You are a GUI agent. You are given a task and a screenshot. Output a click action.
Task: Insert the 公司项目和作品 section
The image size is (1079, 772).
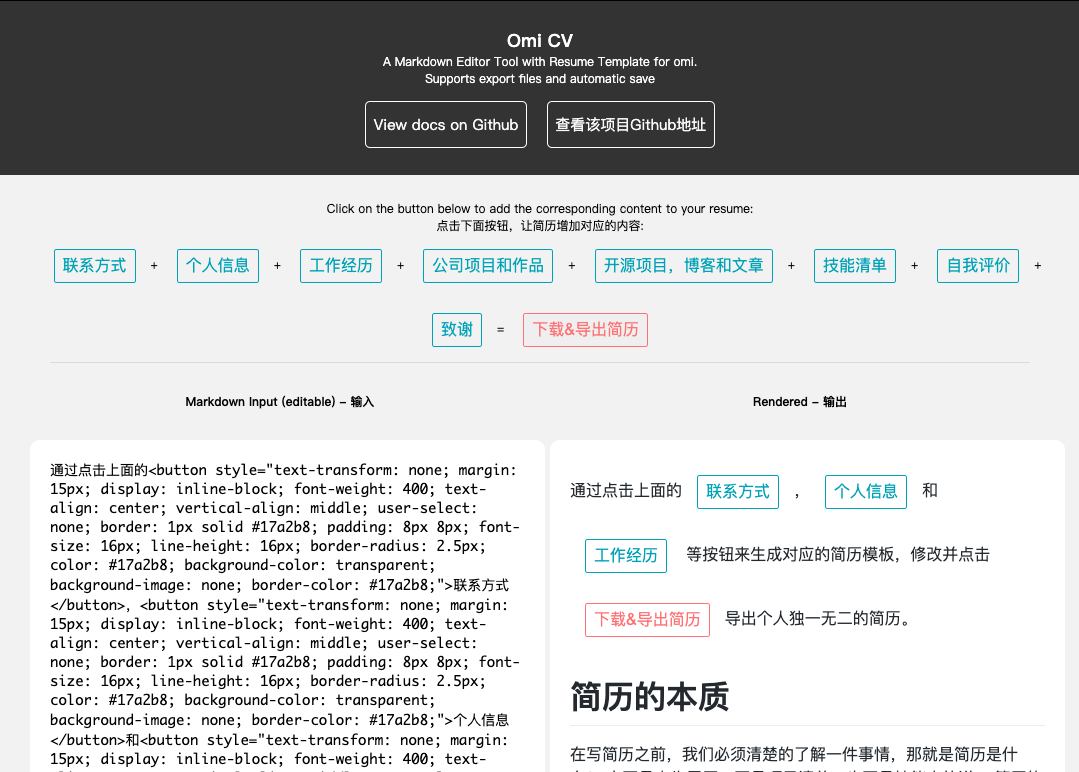488,266
